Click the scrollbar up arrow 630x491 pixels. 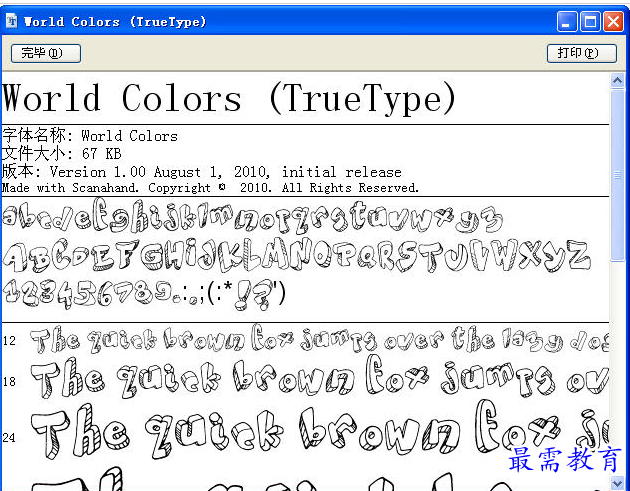click(617, 81)
